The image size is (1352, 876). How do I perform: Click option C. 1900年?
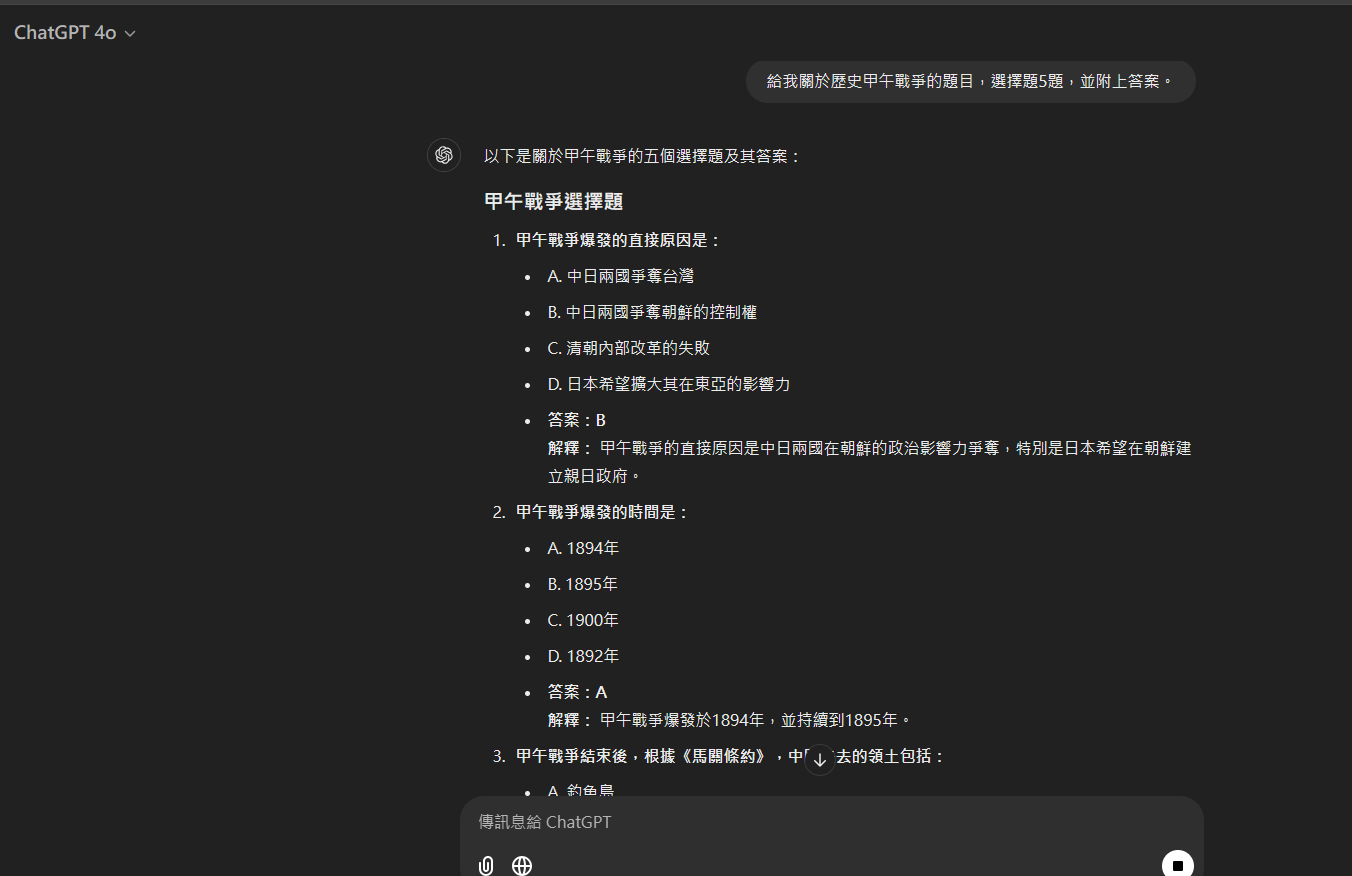[x=583, y=620]
